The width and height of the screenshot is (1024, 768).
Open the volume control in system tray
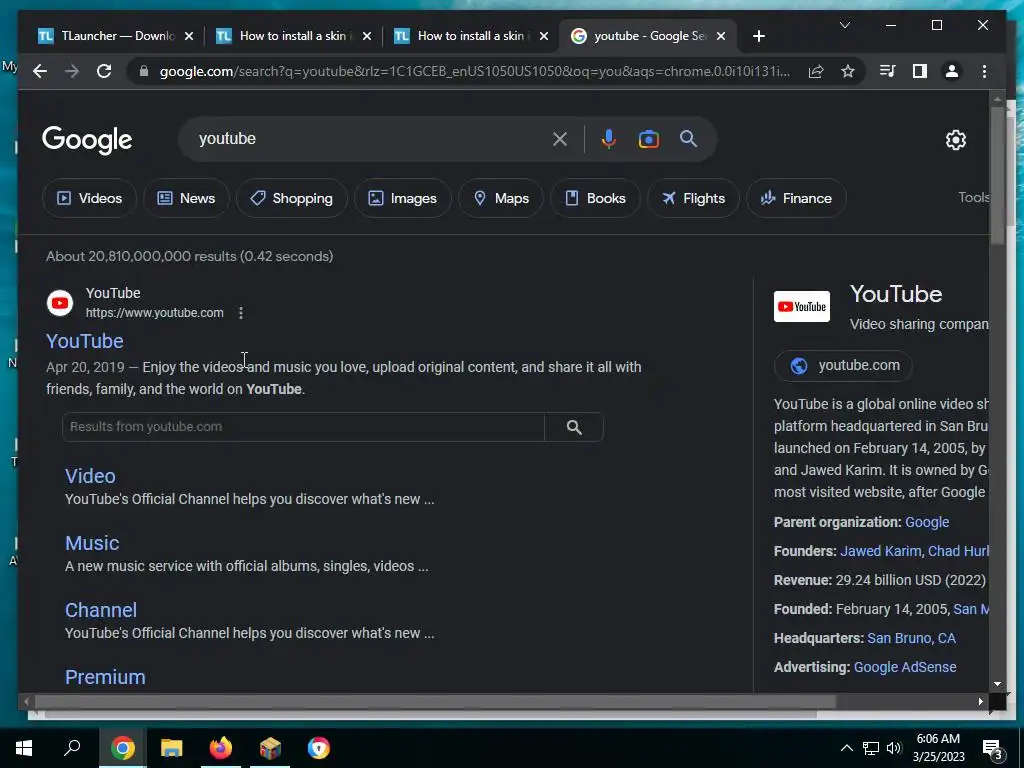point(894,748)
